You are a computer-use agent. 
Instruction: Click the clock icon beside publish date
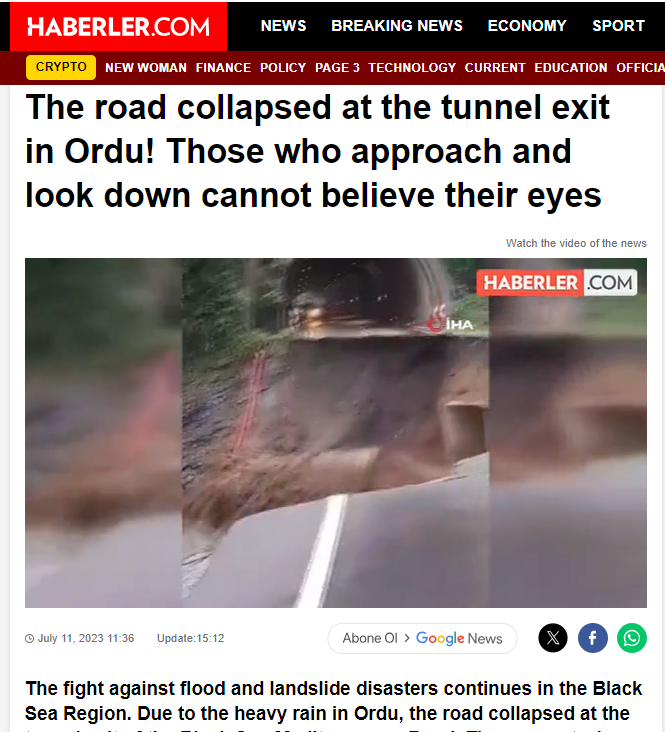coord(29,638)
